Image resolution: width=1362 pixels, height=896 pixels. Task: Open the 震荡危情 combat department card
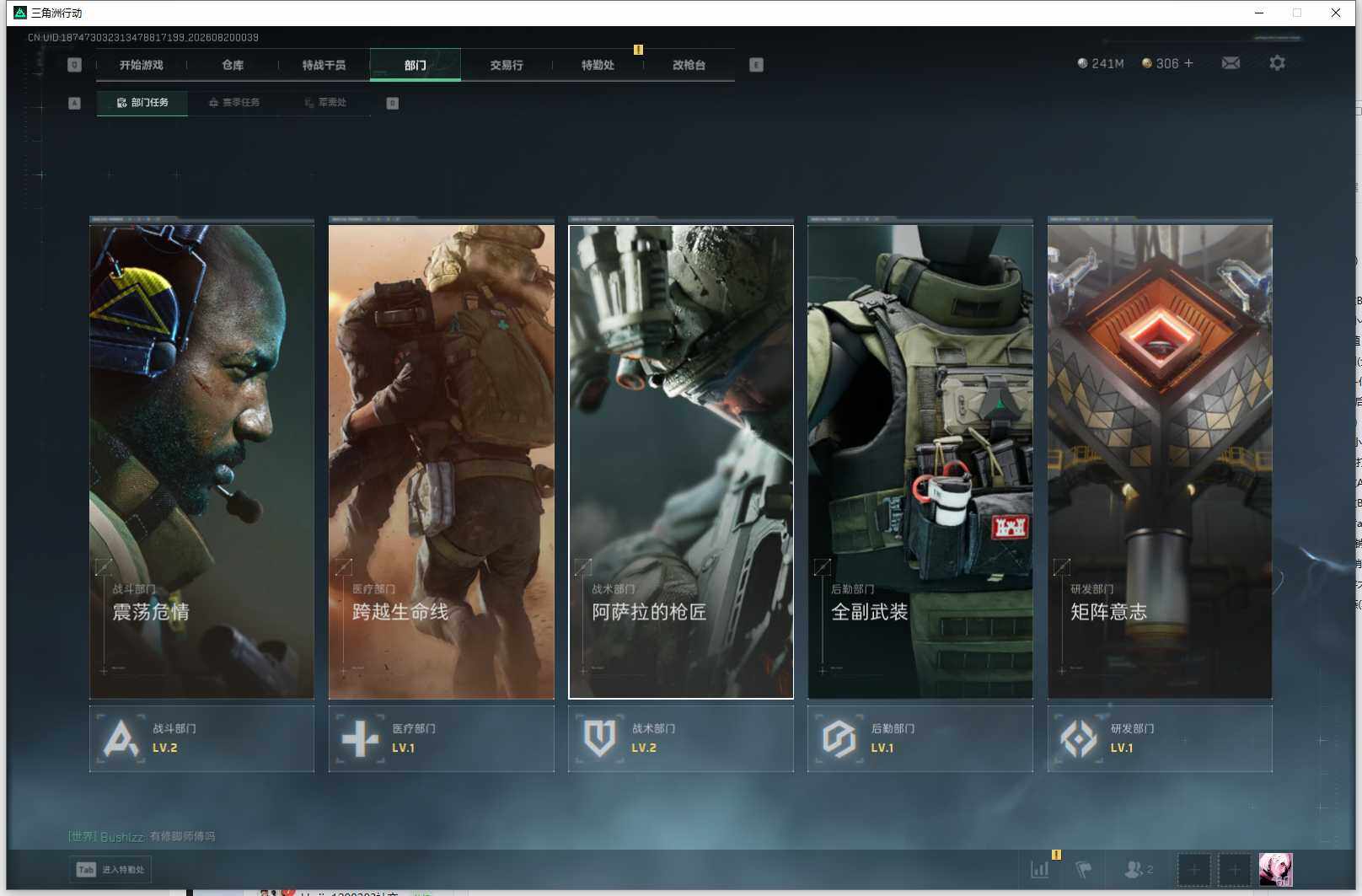201,461
